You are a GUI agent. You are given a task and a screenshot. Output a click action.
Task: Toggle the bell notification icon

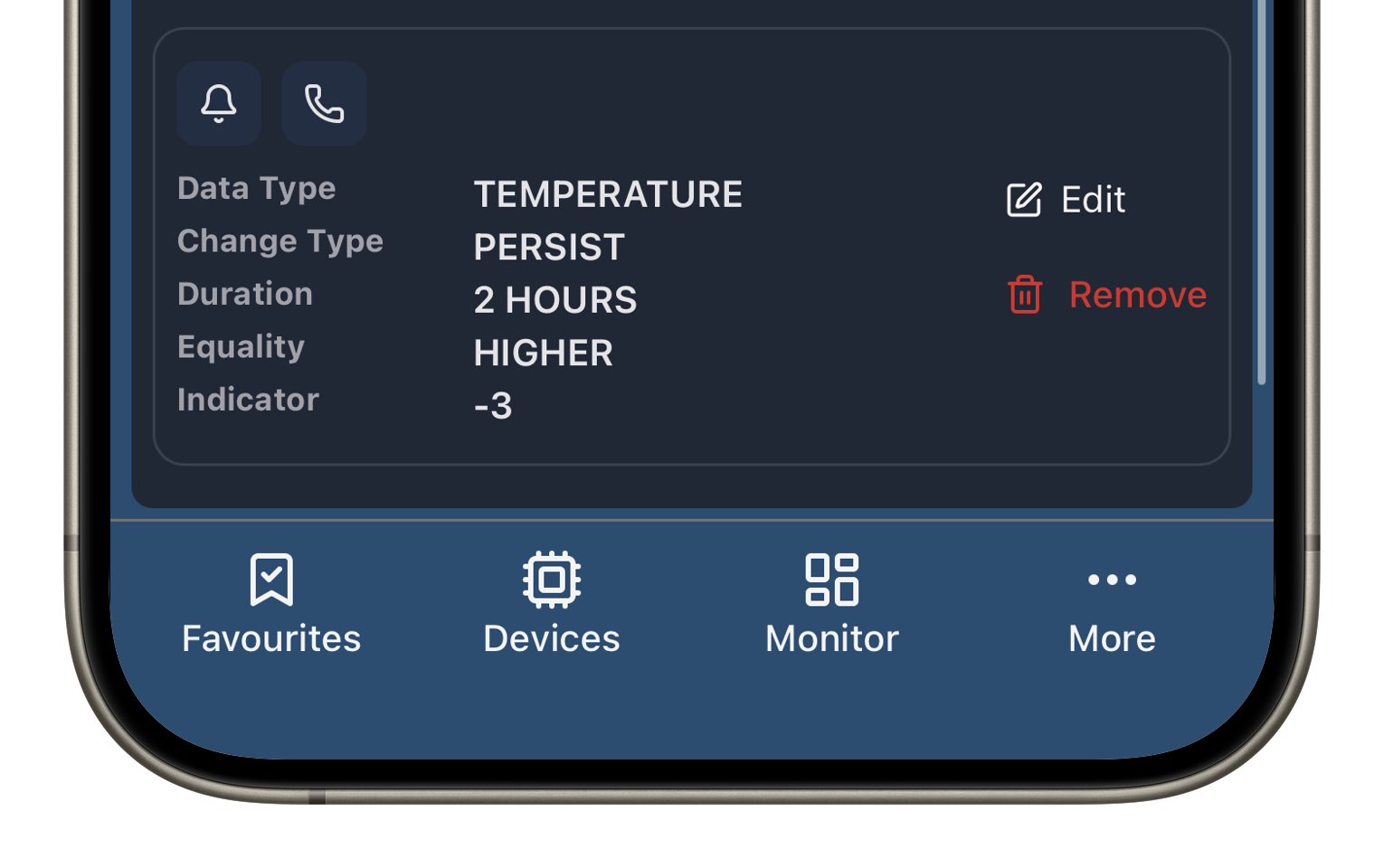point(219,104)
